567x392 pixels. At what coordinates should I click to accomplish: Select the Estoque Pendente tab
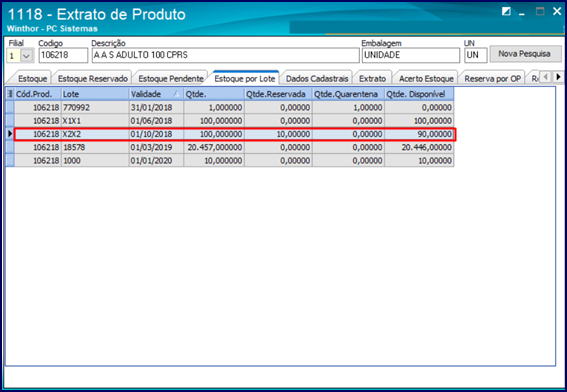(x=171, y=78)
